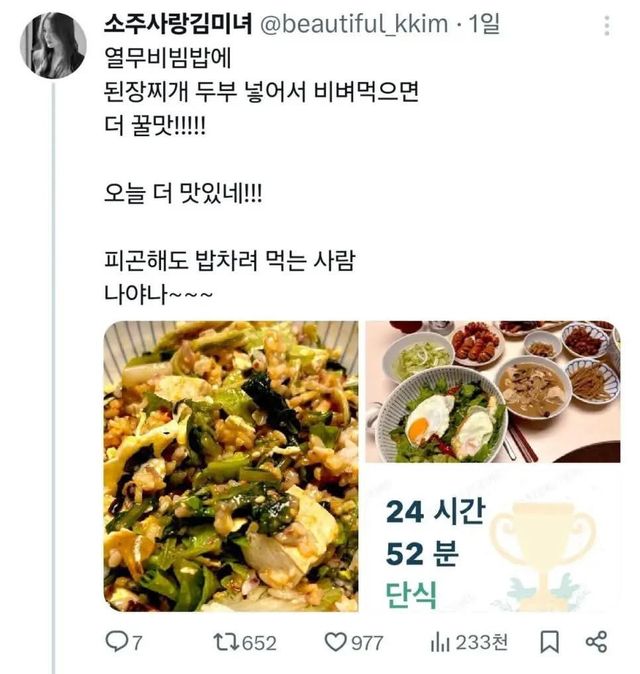The width and height of the screenshot is (640, 674).
Task: Click the like count 977
Action: (x=367, y=642)
